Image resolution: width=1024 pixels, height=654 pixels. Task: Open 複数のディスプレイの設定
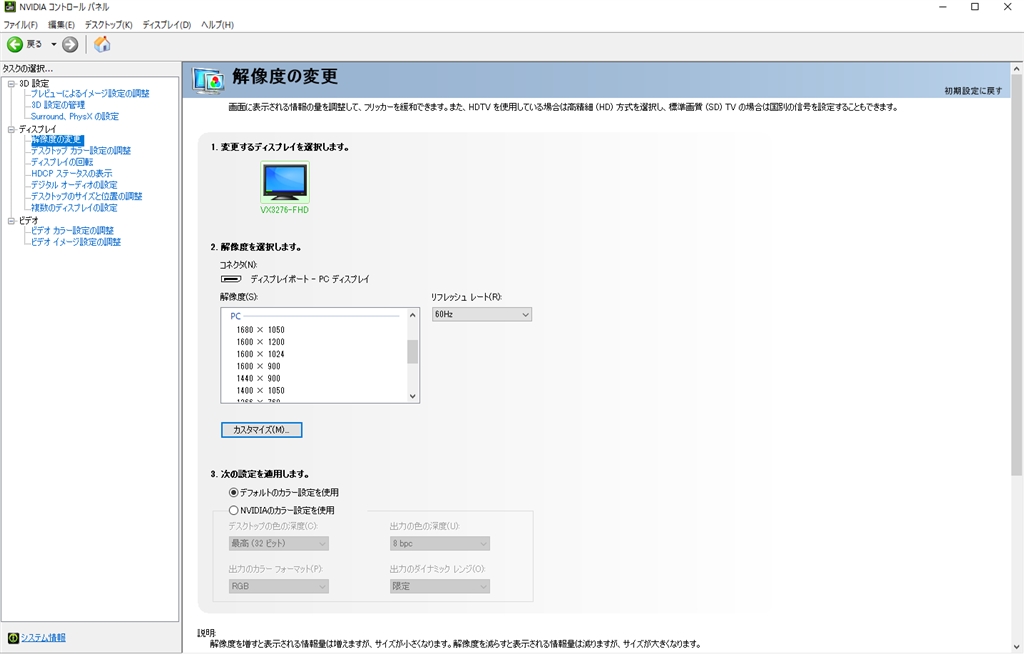(x=74, y=208)
